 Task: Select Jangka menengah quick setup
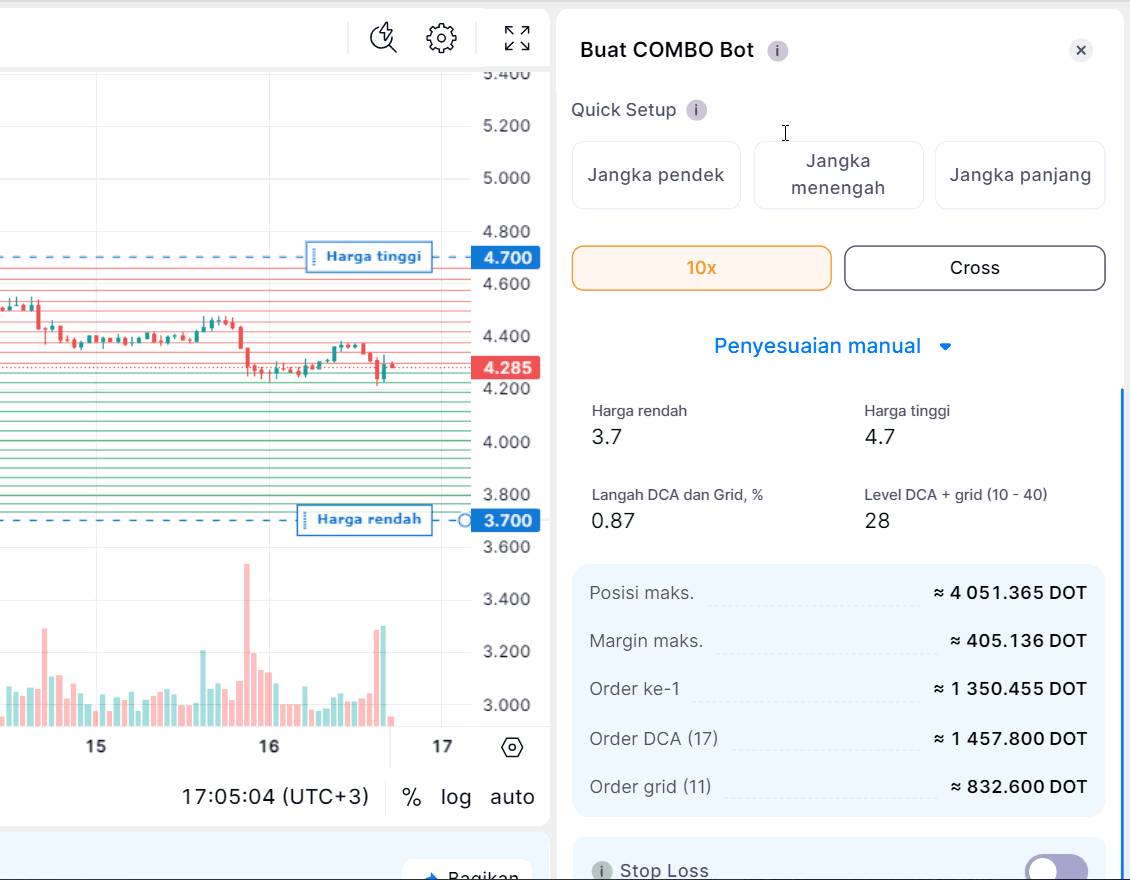pos(838,175)
